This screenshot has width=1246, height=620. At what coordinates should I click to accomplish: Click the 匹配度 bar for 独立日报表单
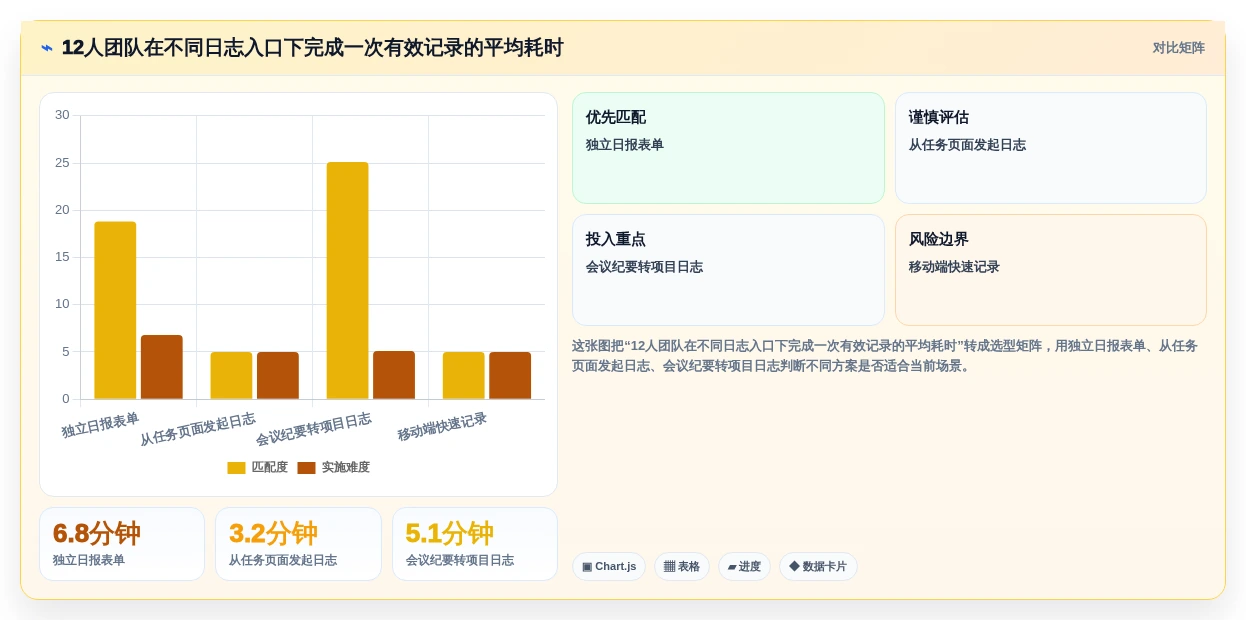[x=115, y=310]
